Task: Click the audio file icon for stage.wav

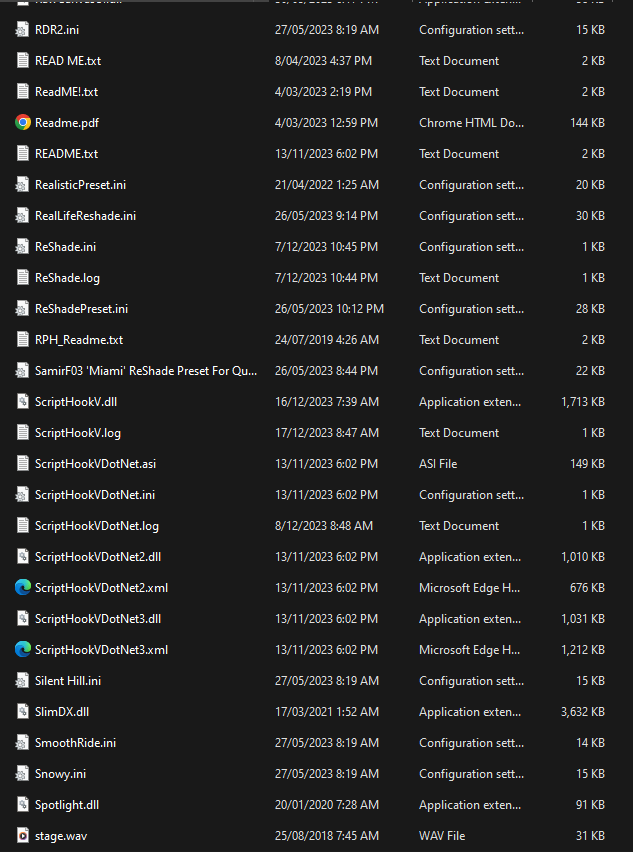Action: pyautogui.click(x=23, y=836)
